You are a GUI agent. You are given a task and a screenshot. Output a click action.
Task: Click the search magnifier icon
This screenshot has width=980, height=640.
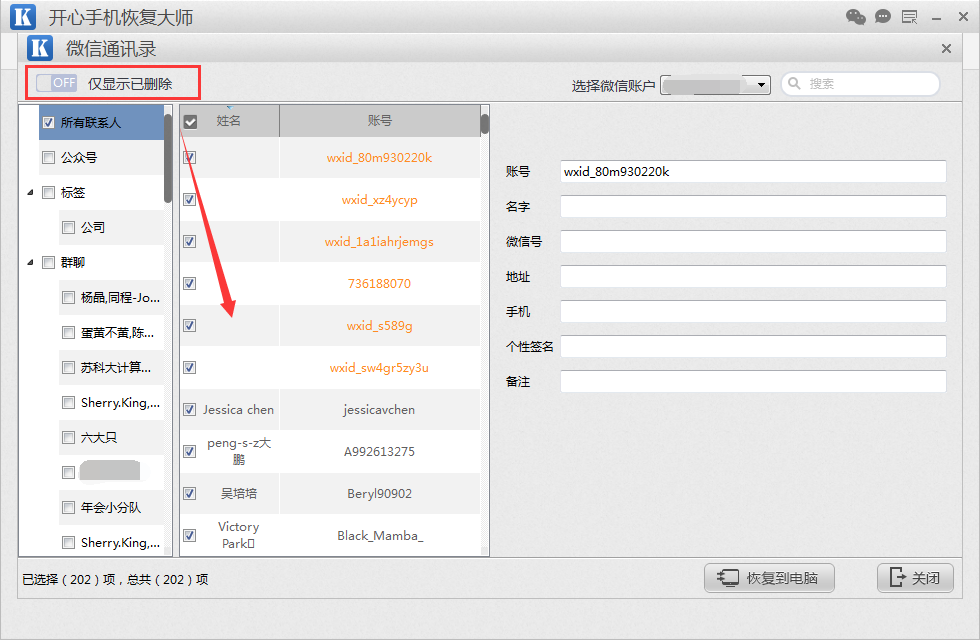click(794, 83)
